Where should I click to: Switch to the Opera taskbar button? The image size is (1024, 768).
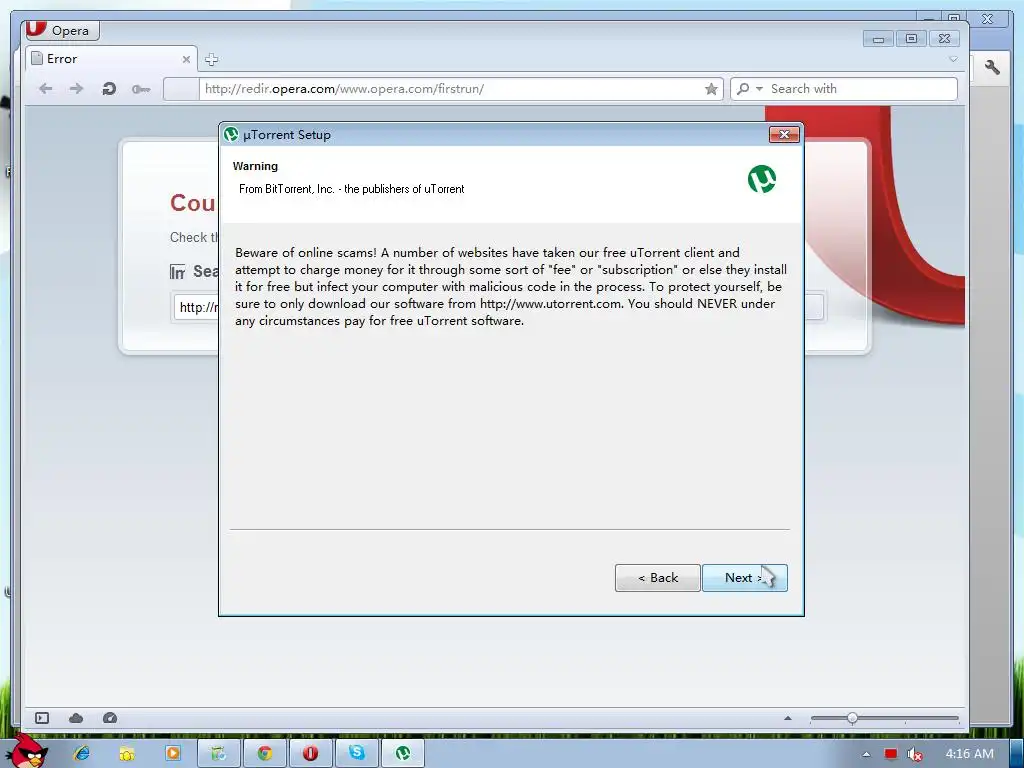[x=310, y=753]
